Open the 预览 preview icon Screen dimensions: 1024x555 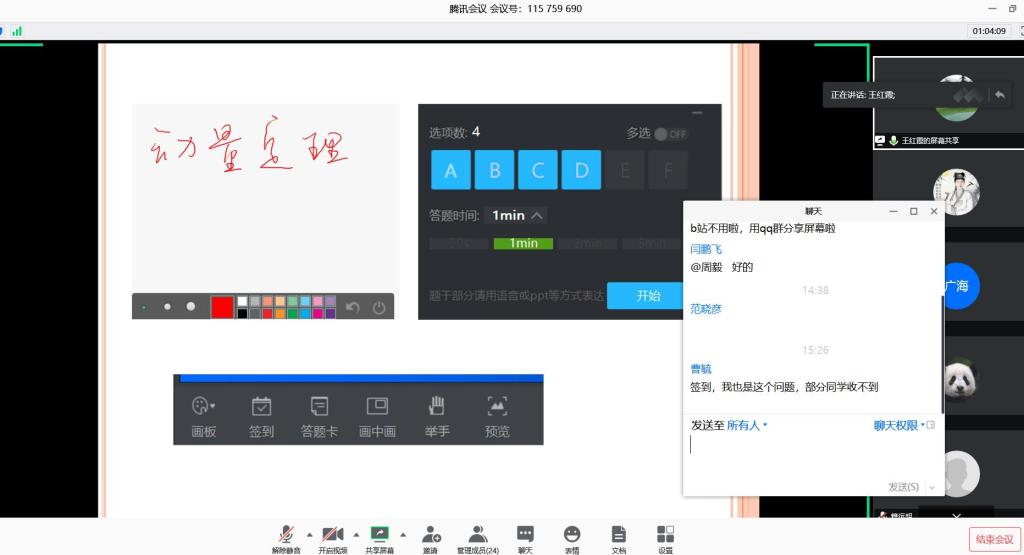pyautogui.click(x=497, y=407)
